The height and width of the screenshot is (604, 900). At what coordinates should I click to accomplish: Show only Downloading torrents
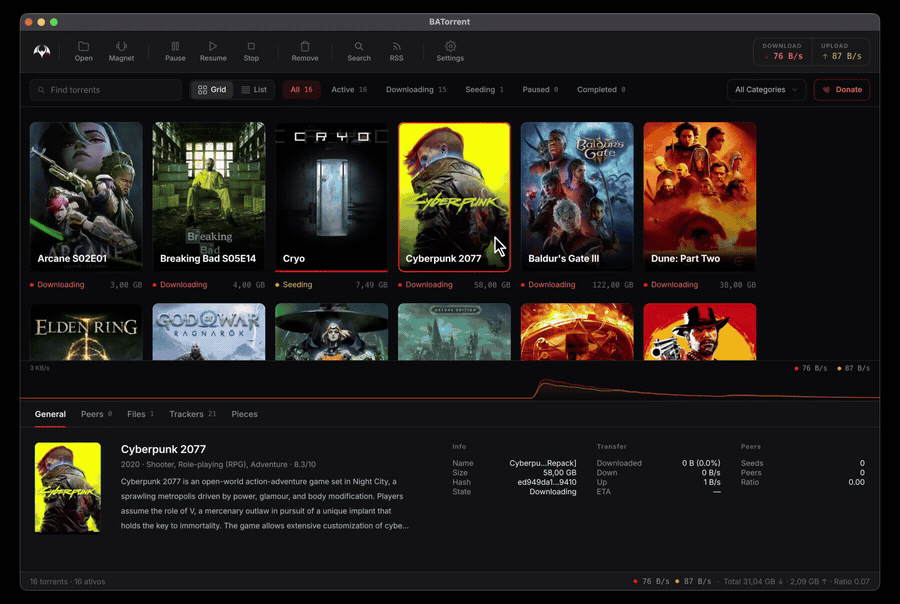[416, 90]
